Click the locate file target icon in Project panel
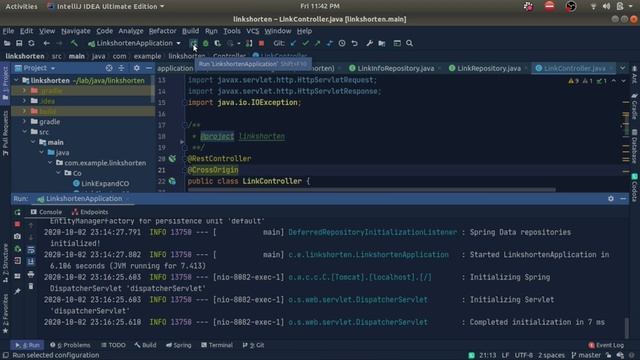 pos(109,68)
